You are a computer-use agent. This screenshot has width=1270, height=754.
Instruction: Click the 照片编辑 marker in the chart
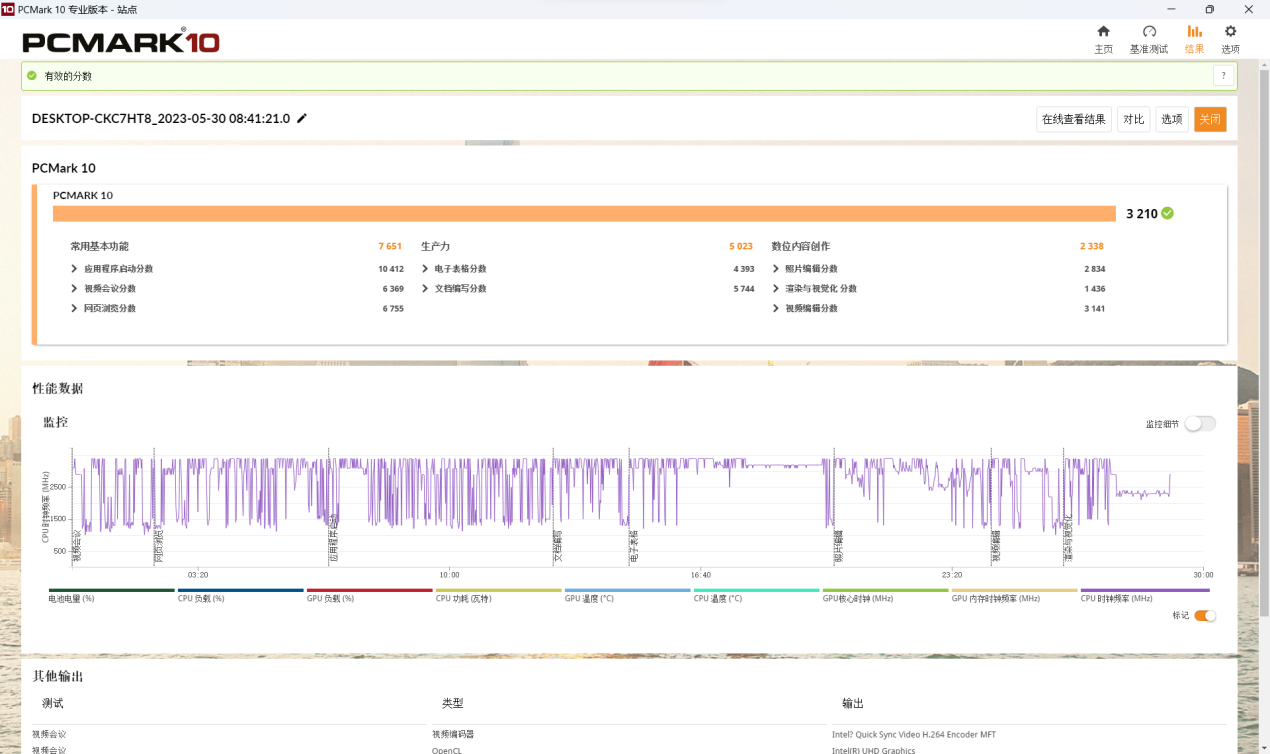pyautogui.click(x=839, y=548)
